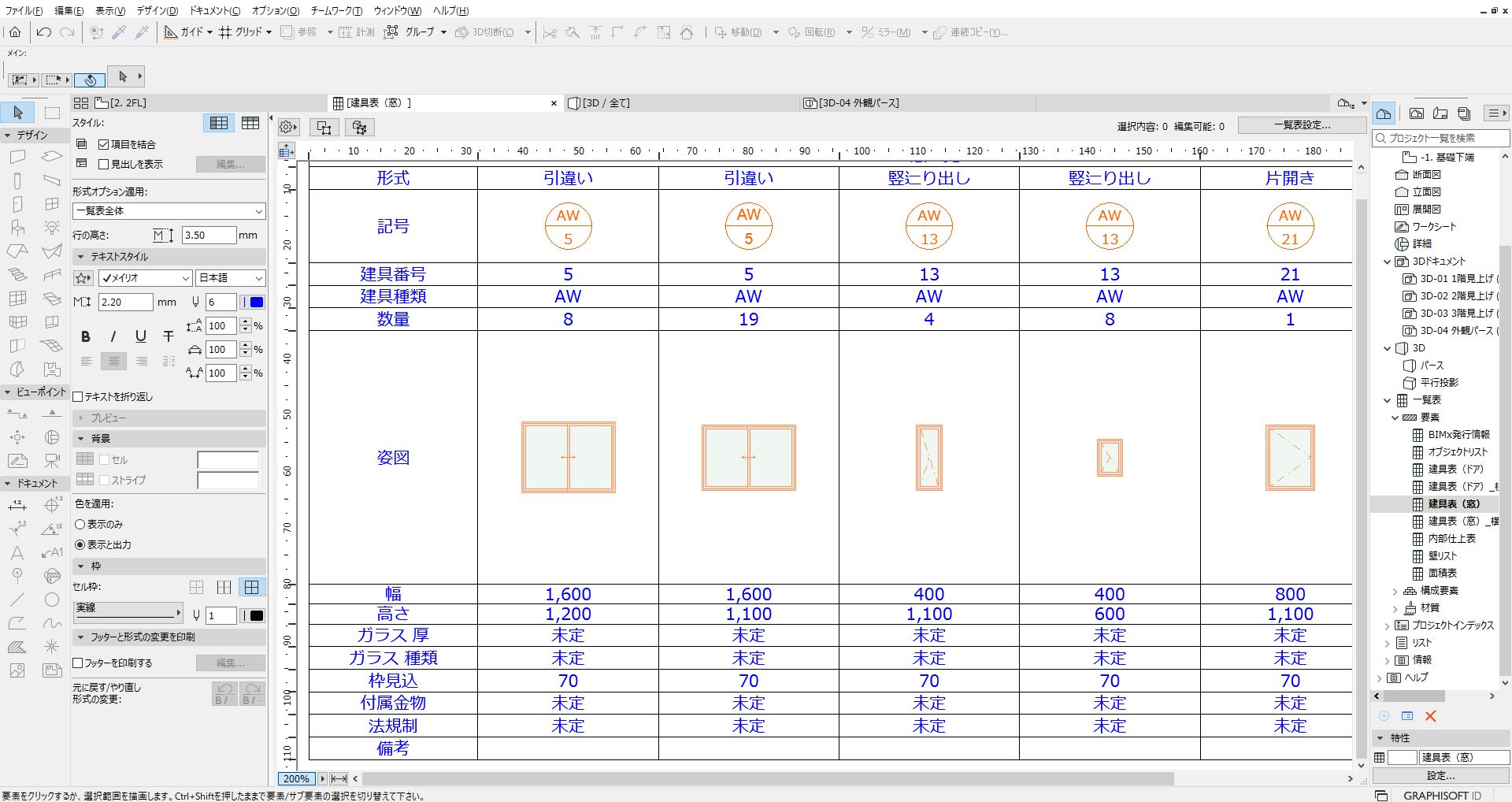Apply strikethrough text formatting
The image size is (1512, 802).
[x=169, y=336]
